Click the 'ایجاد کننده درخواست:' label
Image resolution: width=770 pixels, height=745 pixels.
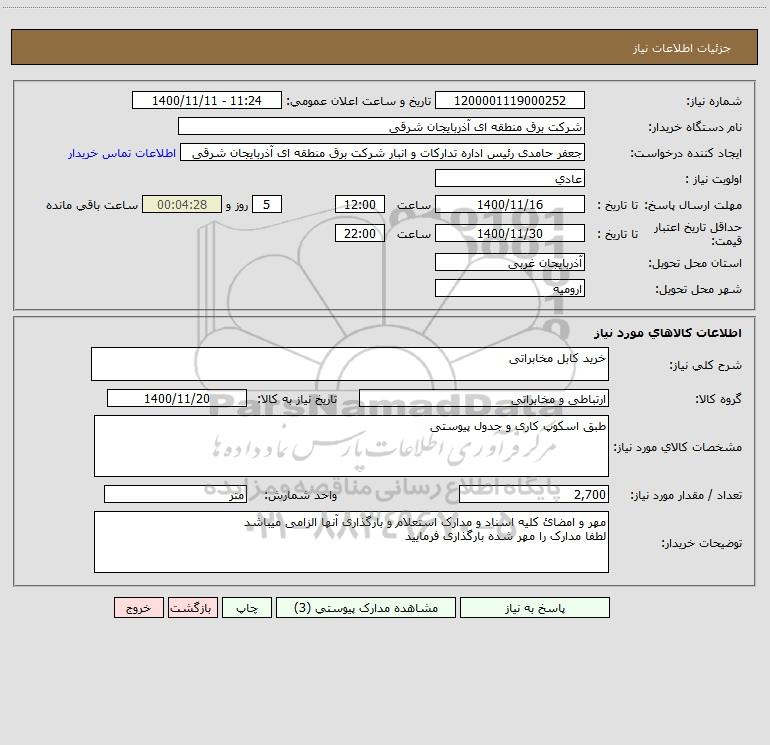pos(686,153)
